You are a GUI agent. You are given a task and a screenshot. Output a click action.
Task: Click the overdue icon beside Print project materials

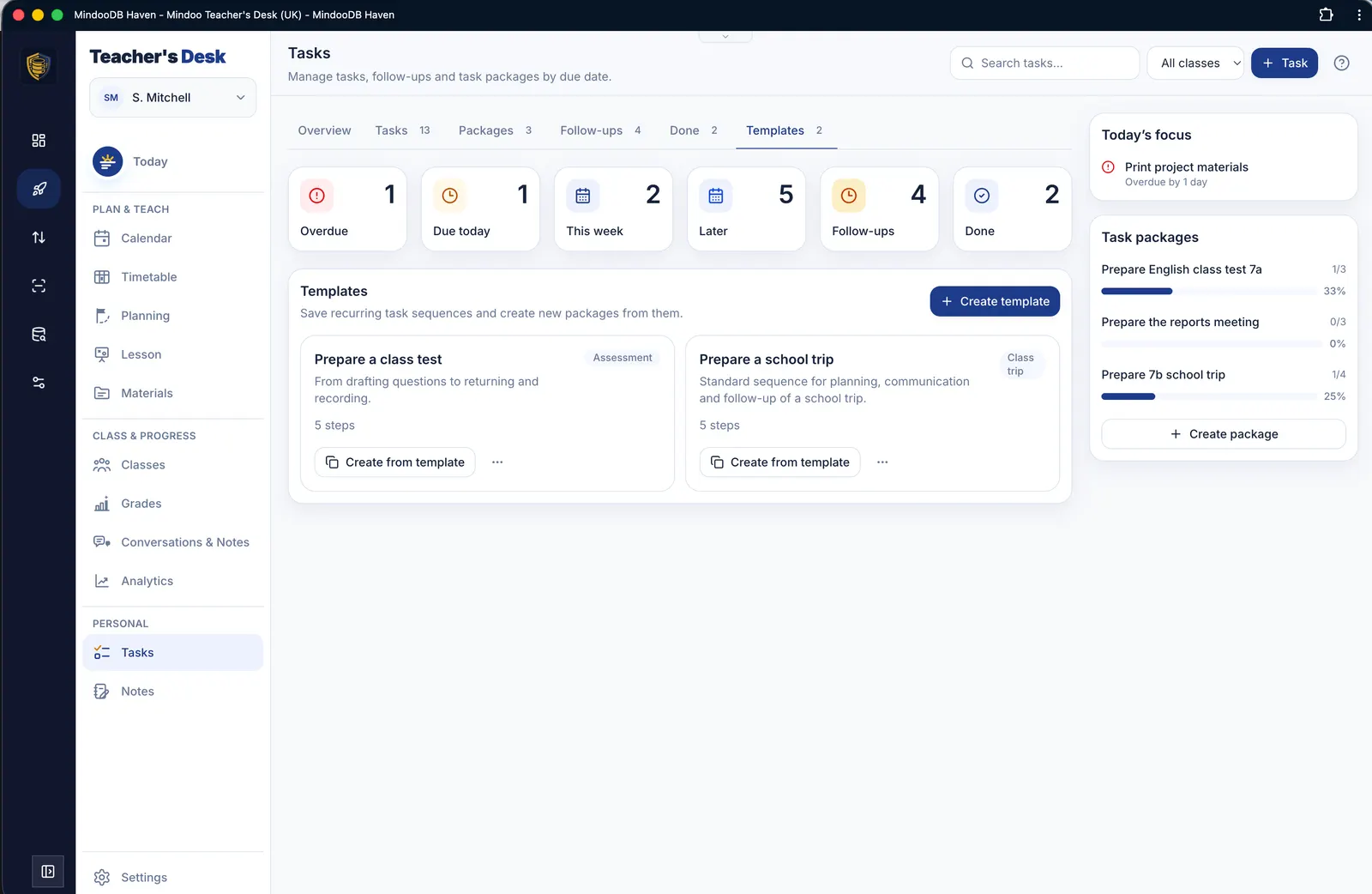tap(1108, 167)
